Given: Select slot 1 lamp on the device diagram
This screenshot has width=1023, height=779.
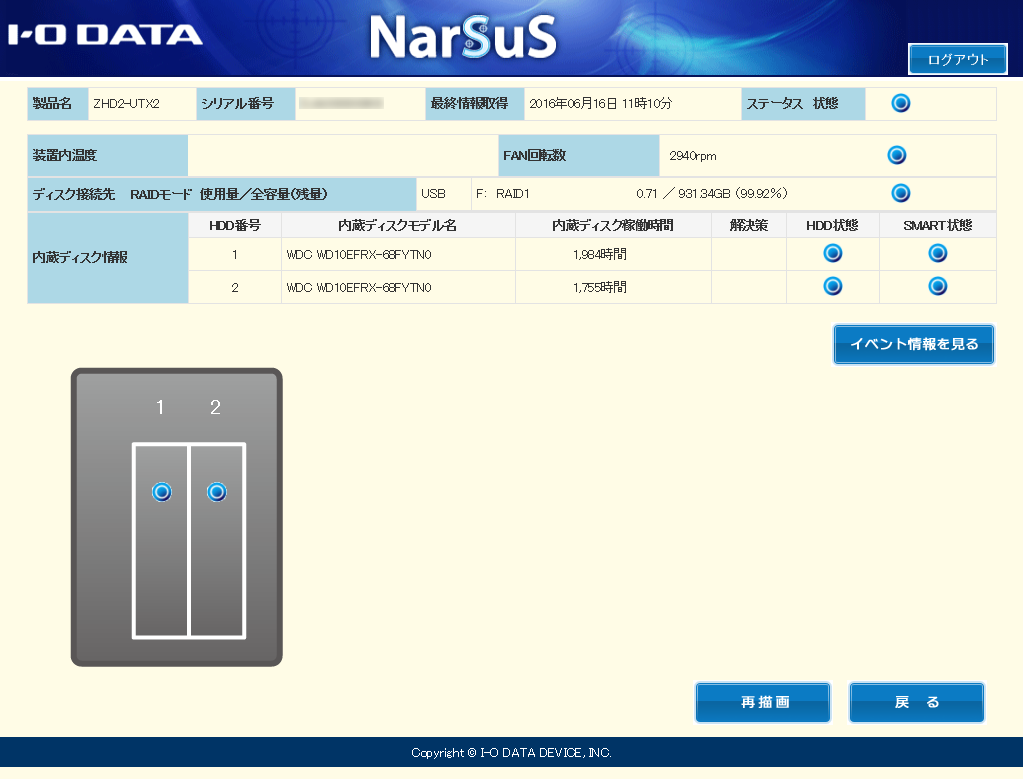Looking at the screenshot, I should coord(161,491).
